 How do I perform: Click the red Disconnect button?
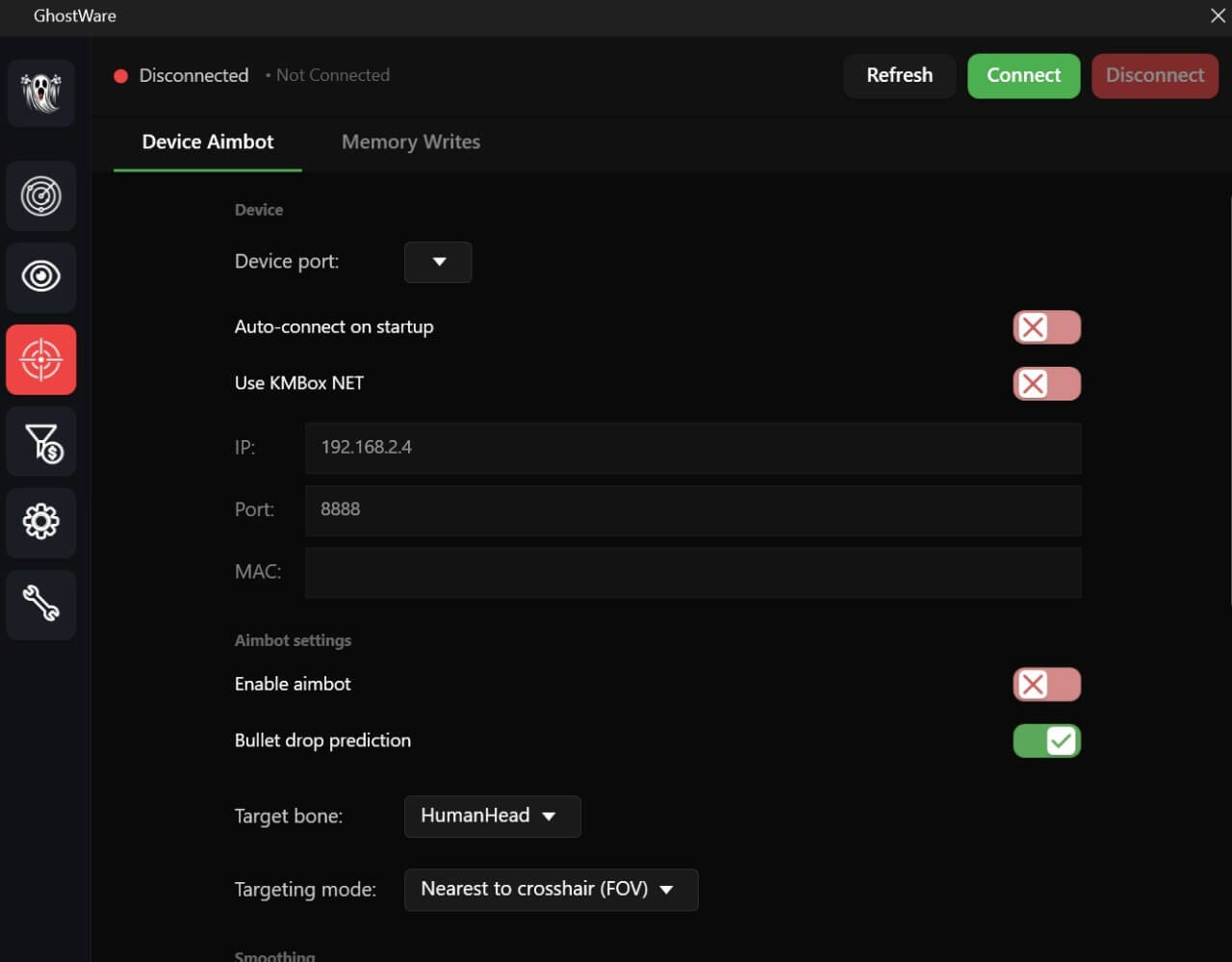coord(1154,75)
